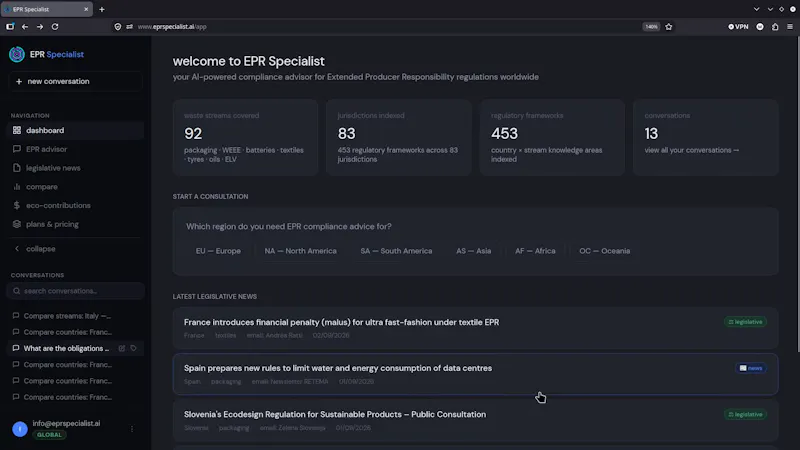Open the regulatory frameworks card
The height and width of the screenshot is (450, 800).
[552, 138]
